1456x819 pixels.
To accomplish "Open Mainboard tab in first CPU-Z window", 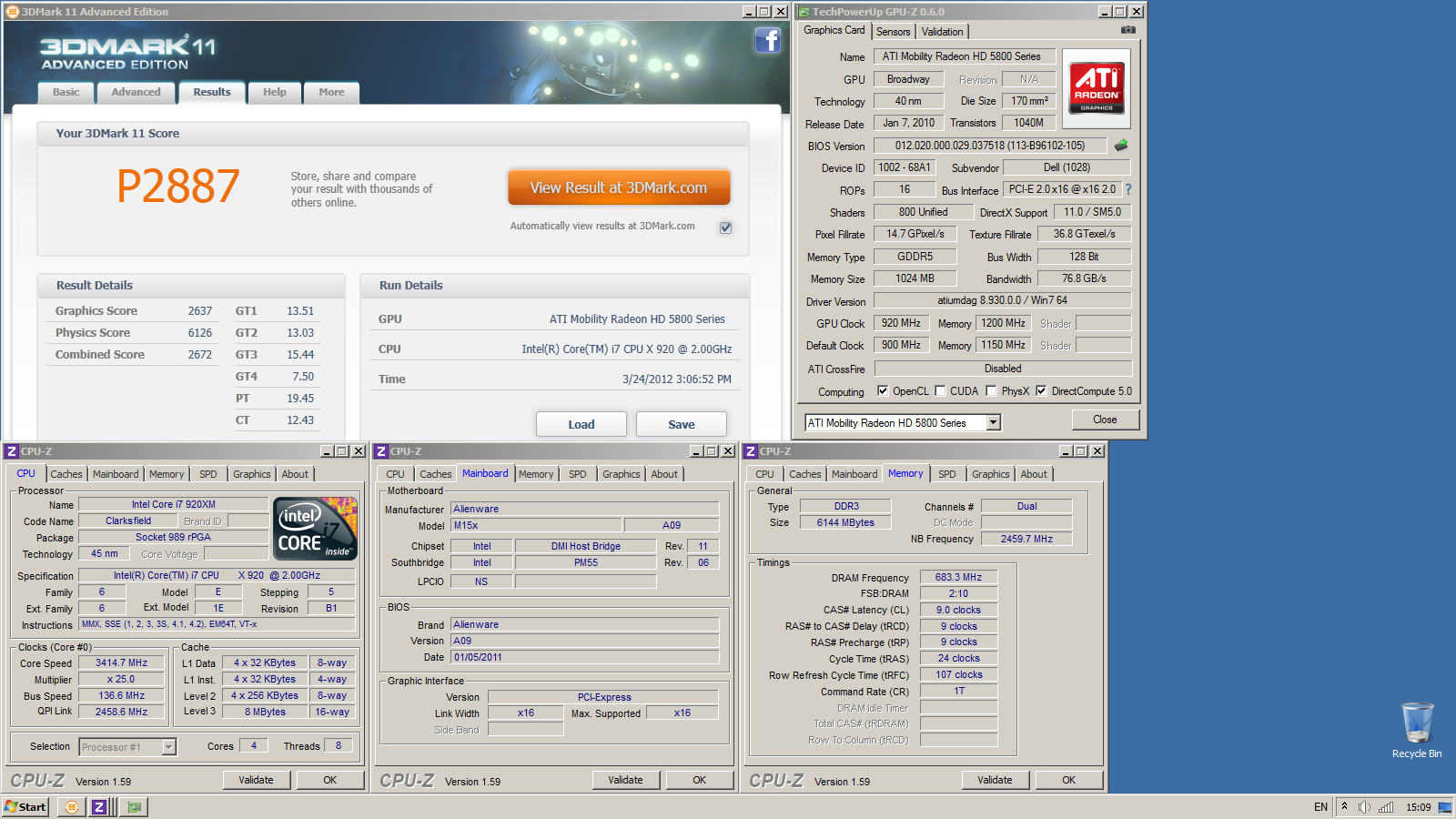I will point(116,474).
